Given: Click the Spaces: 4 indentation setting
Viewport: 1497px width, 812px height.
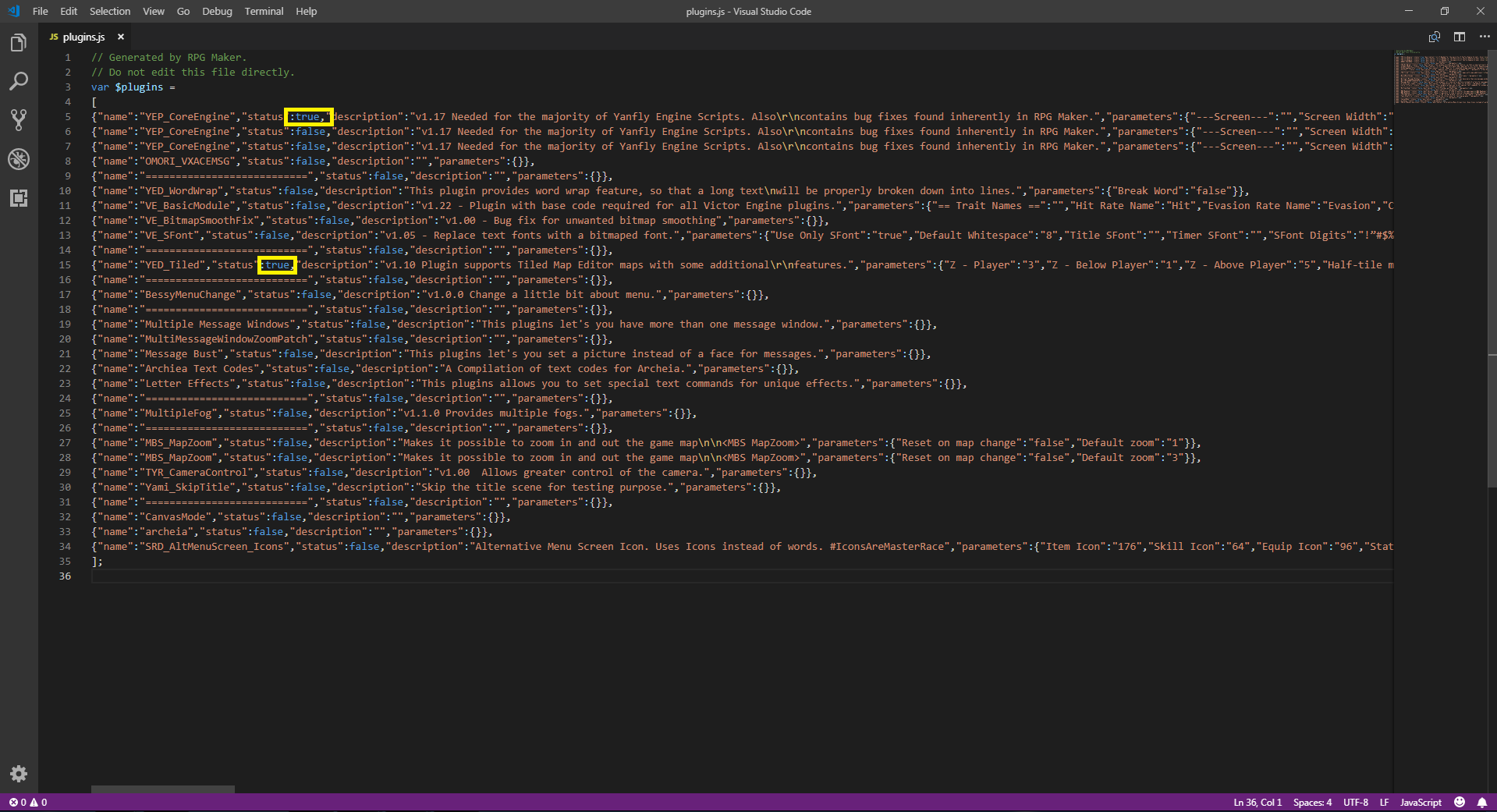Looking at the screenshot, I should [1312, 803].
